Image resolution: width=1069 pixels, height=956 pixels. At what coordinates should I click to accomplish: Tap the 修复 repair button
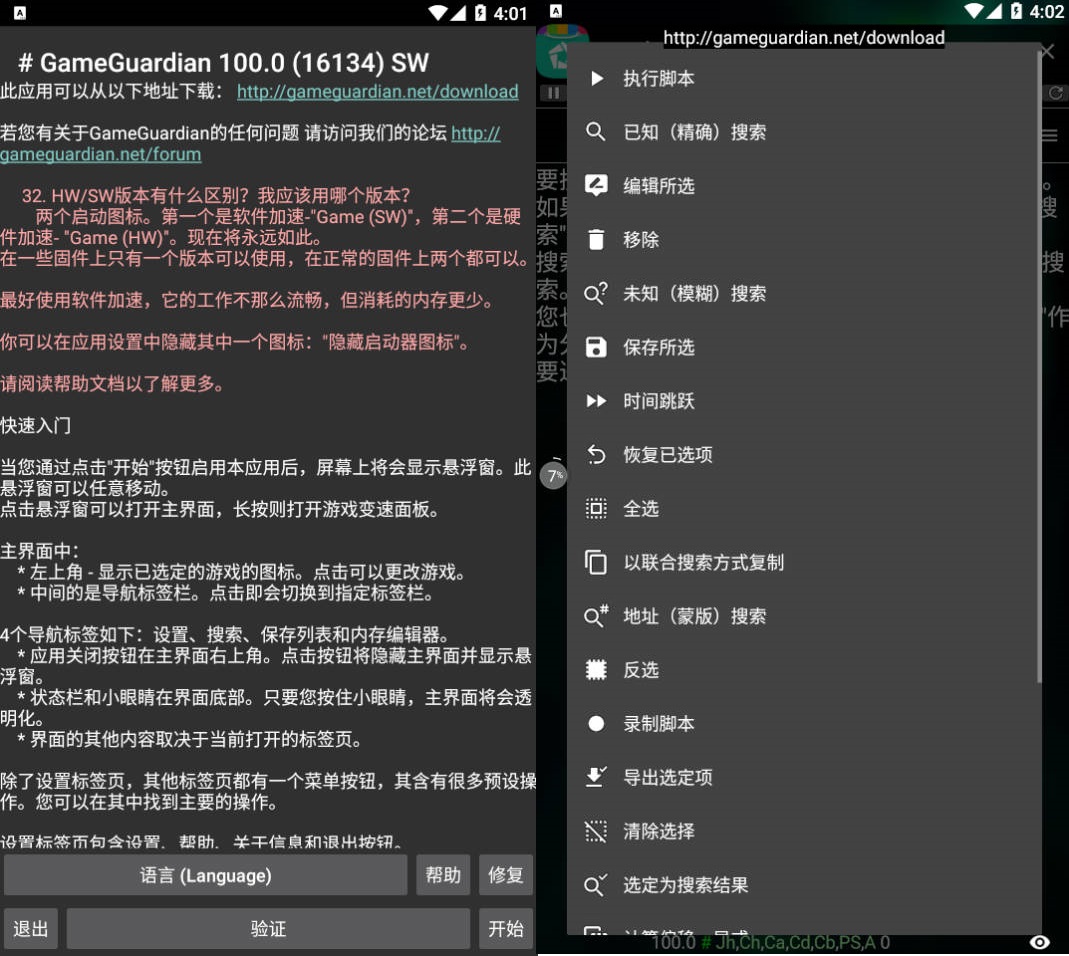[506, 875]
